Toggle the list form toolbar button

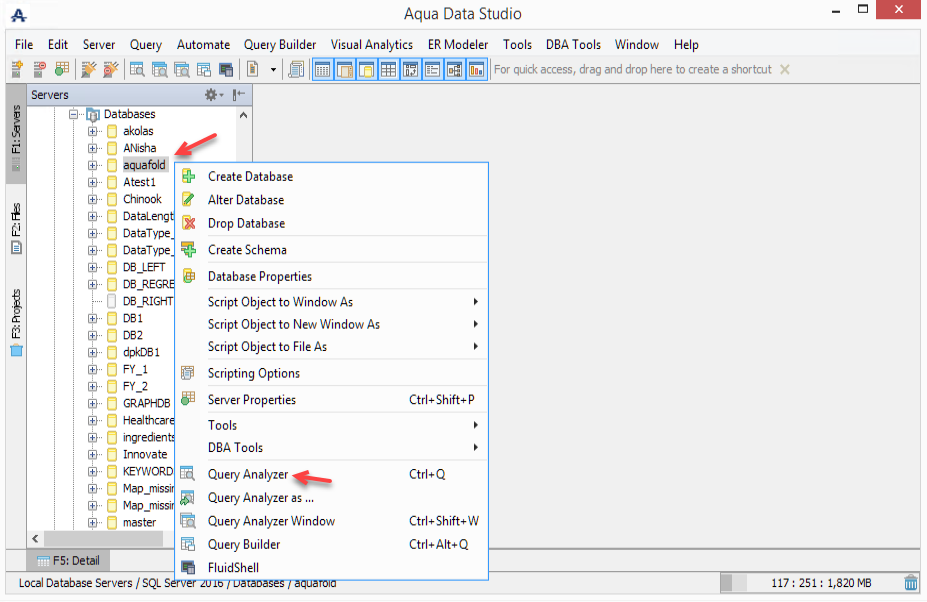click(x=432, y=70)
